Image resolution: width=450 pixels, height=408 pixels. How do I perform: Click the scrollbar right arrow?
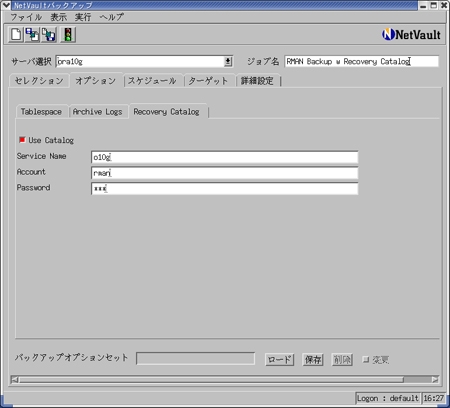[435, 379]
